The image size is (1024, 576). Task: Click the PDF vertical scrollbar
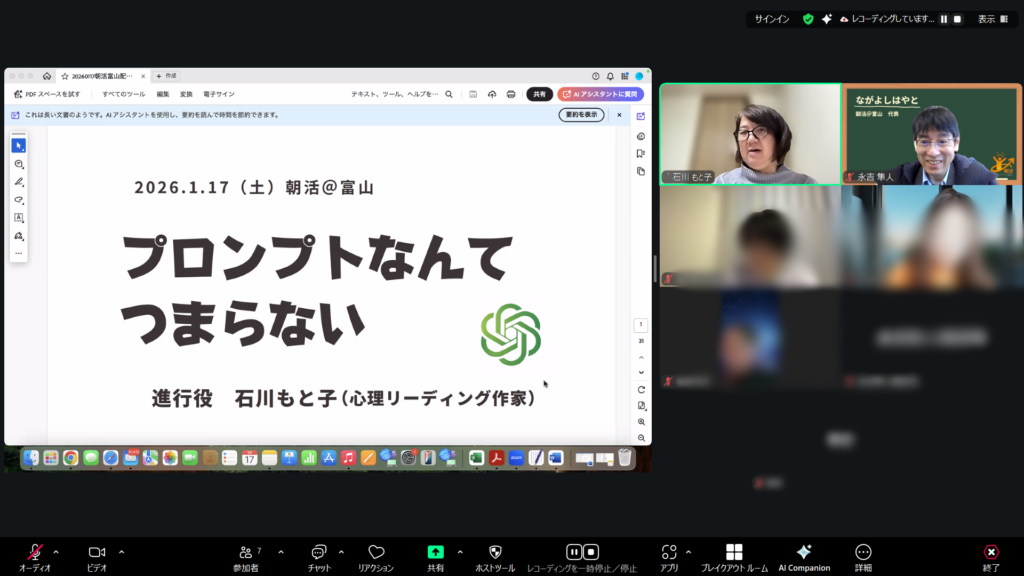click(655, 268)
